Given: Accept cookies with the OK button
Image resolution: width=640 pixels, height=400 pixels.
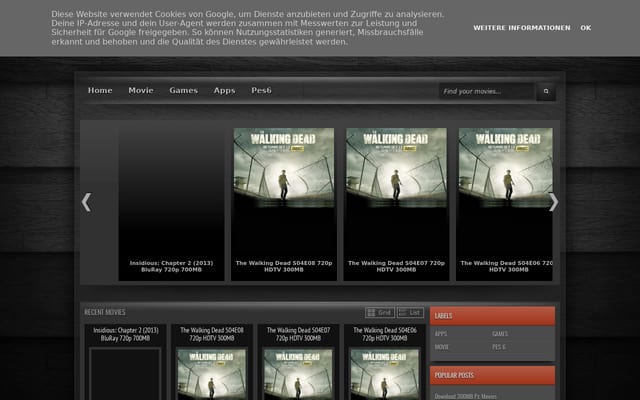Looking at the screenshot, I should (x=586, y=28).
